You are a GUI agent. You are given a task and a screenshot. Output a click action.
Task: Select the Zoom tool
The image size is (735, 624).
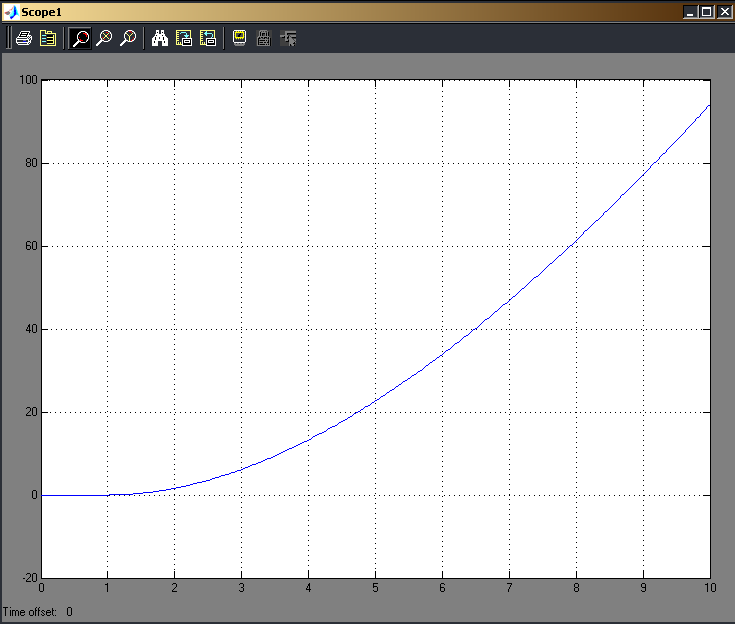click(x=80, y=38)
